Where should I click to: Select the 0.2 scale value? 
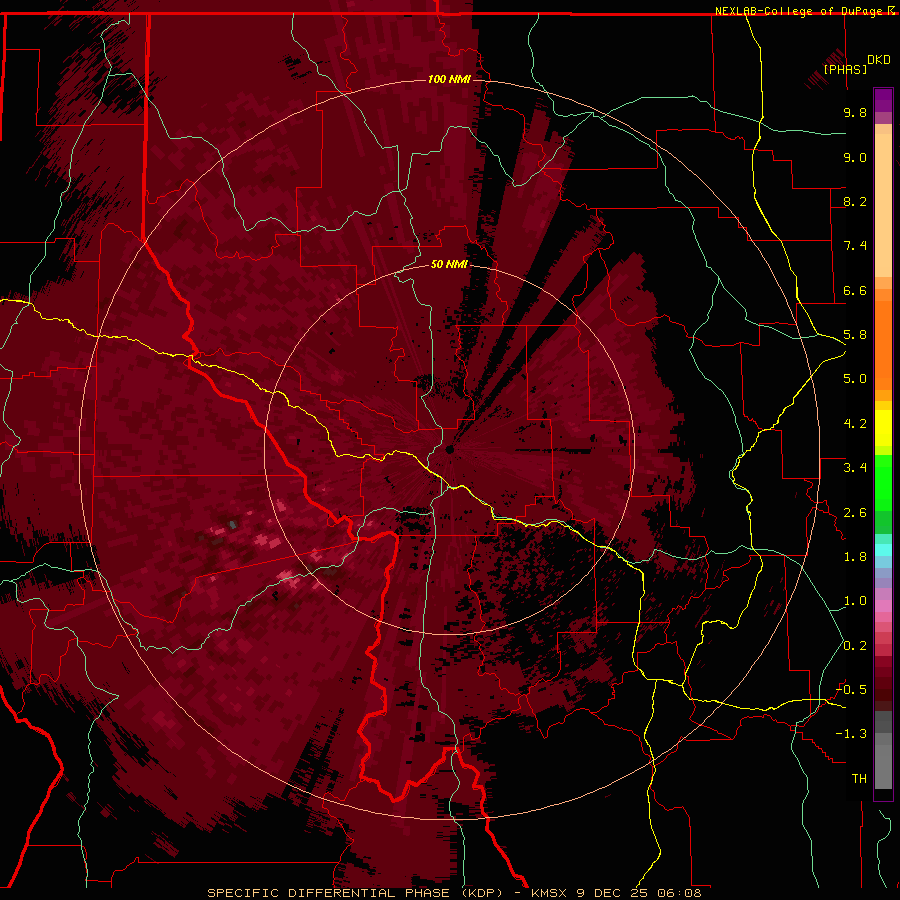click(855, 646)
